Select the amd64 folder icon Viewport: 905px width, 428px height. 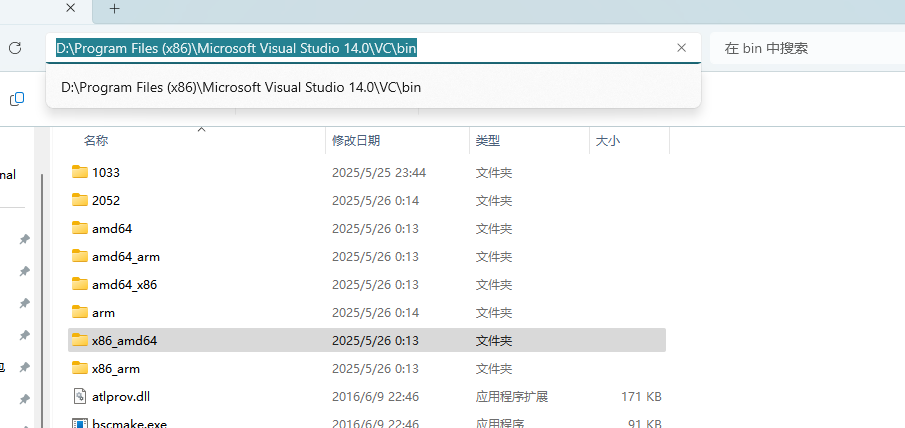click(80, 227)
